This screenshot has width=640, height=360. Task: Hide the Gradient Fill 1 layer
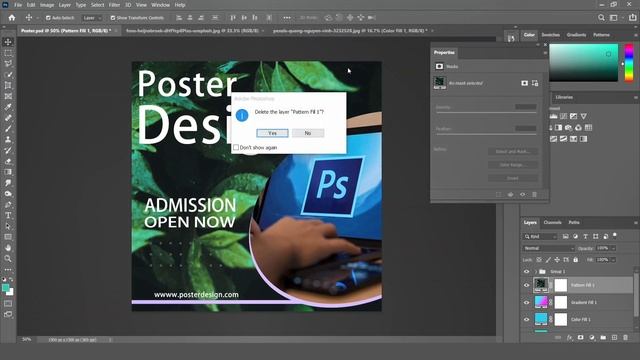click(527, 302)
